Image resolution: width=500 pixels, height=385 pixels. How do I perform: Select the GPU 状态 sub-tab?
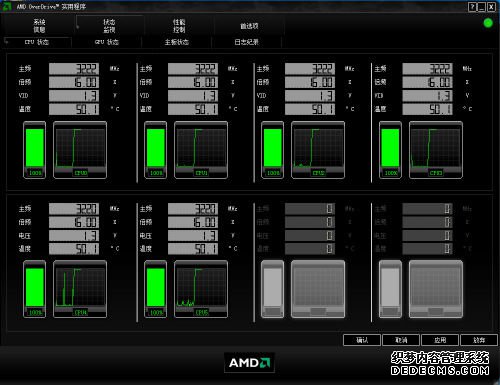107,42
